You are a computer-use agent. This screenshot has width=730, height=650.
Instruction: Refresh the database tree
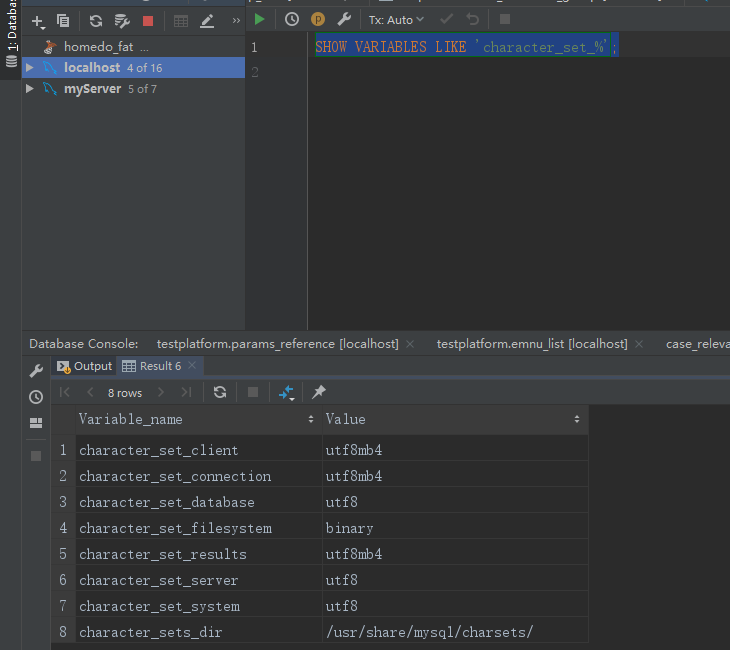pyautogui.click(x=96, y=20)
